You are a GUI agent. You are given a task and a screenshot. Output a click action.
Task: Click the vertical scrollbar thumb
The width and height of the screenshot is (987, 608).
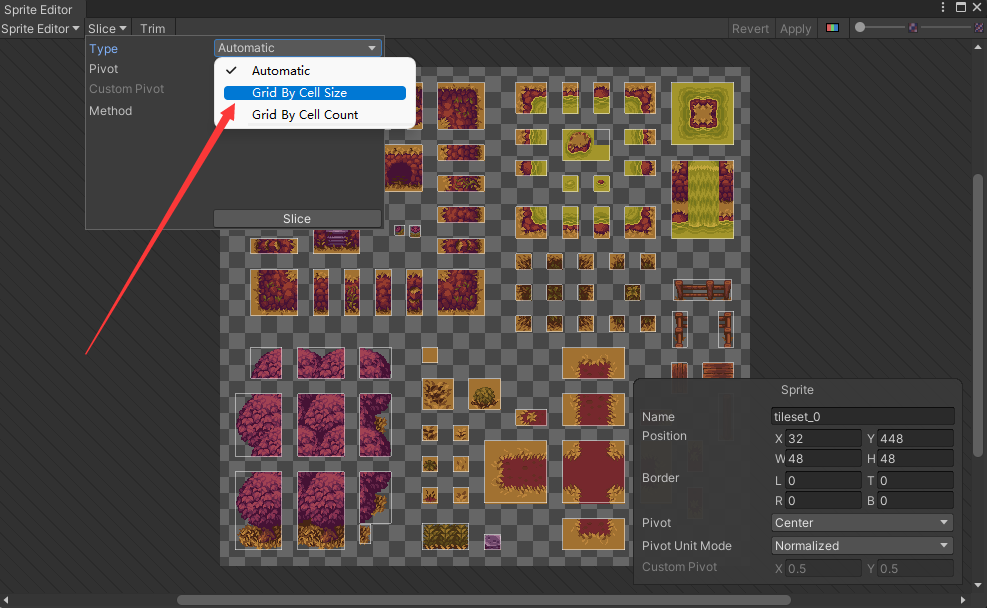[x=978, y=315]
